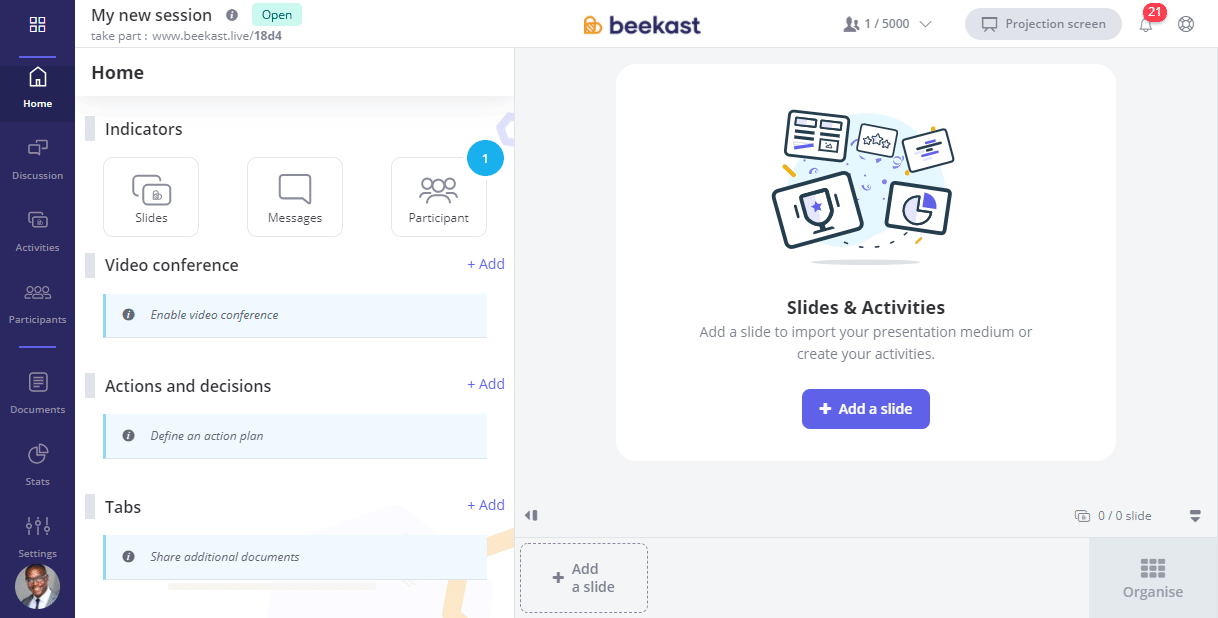Open notifications bell with 21 alerts
Viewport: 1218px width, 618px height.
1146,24
